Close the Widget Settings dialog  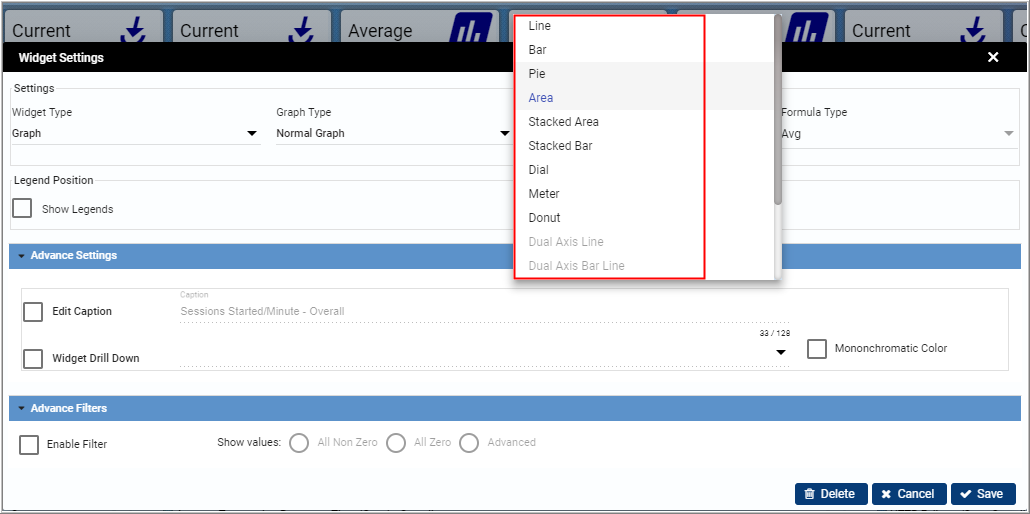click(993, 57)
